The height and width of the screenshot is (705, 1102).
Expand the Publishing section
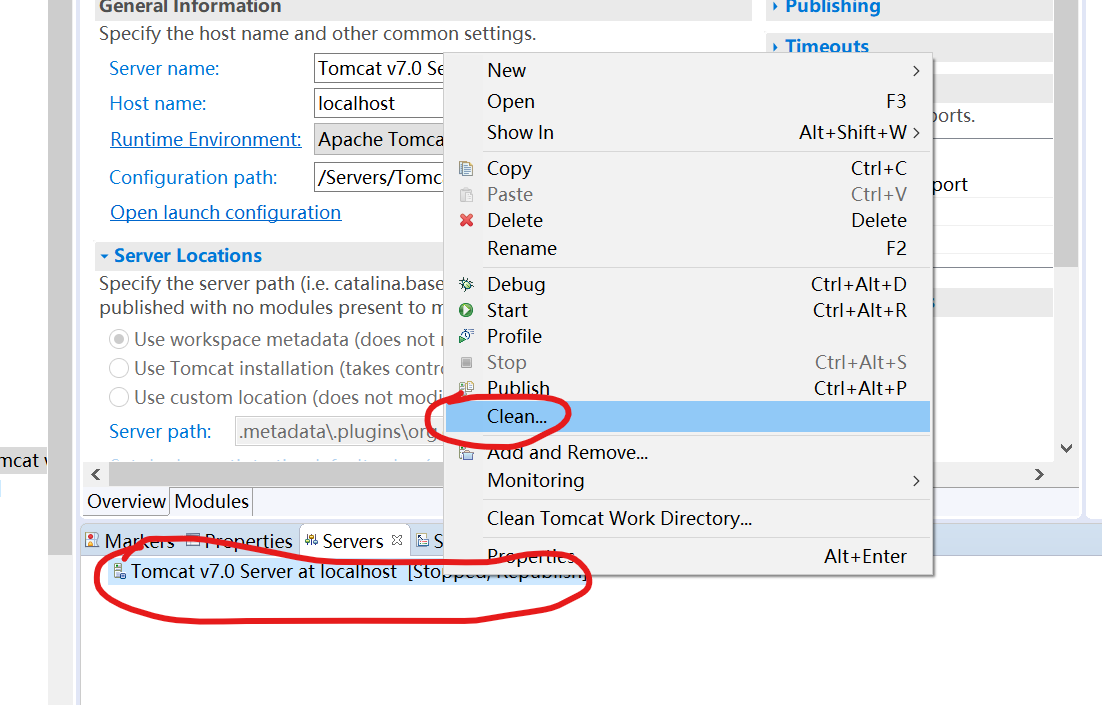click(775, 7)
